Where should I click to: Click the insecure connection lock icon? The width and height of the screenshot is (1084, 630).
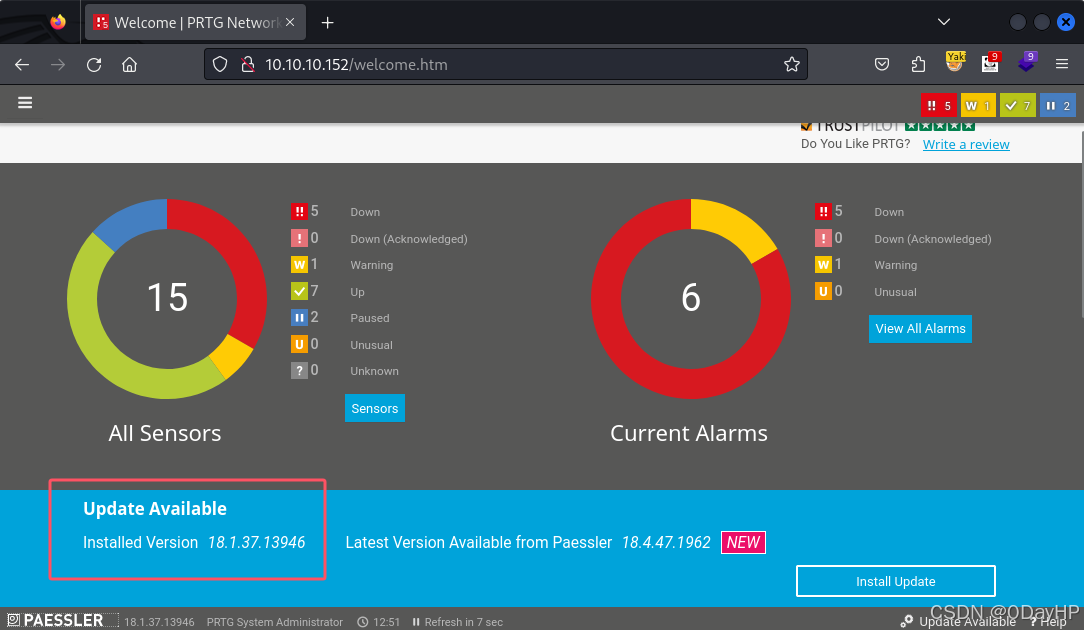pos(247,64)
